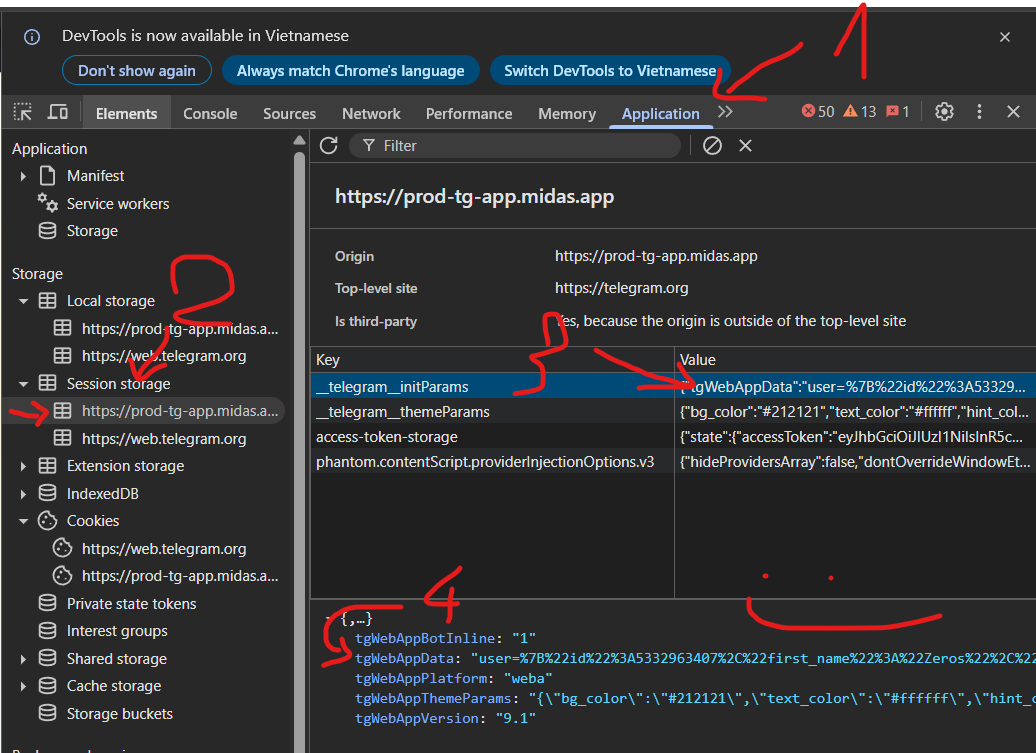Viewport: 1036px width, 753px height.
Task: Focus the Filter input field
Action: click(515, 145)
